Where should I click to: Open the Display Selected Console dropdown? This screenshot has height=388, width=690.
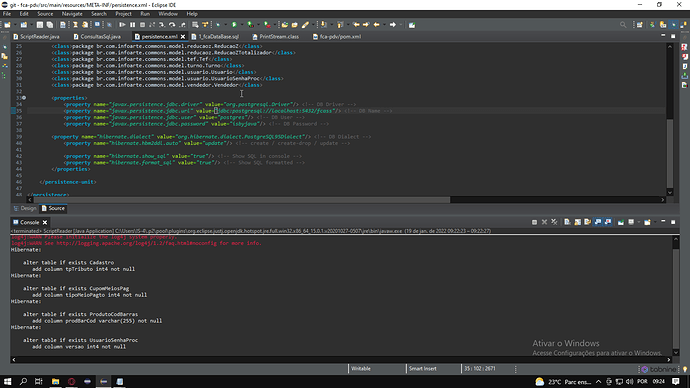click(x=639, y=222)
